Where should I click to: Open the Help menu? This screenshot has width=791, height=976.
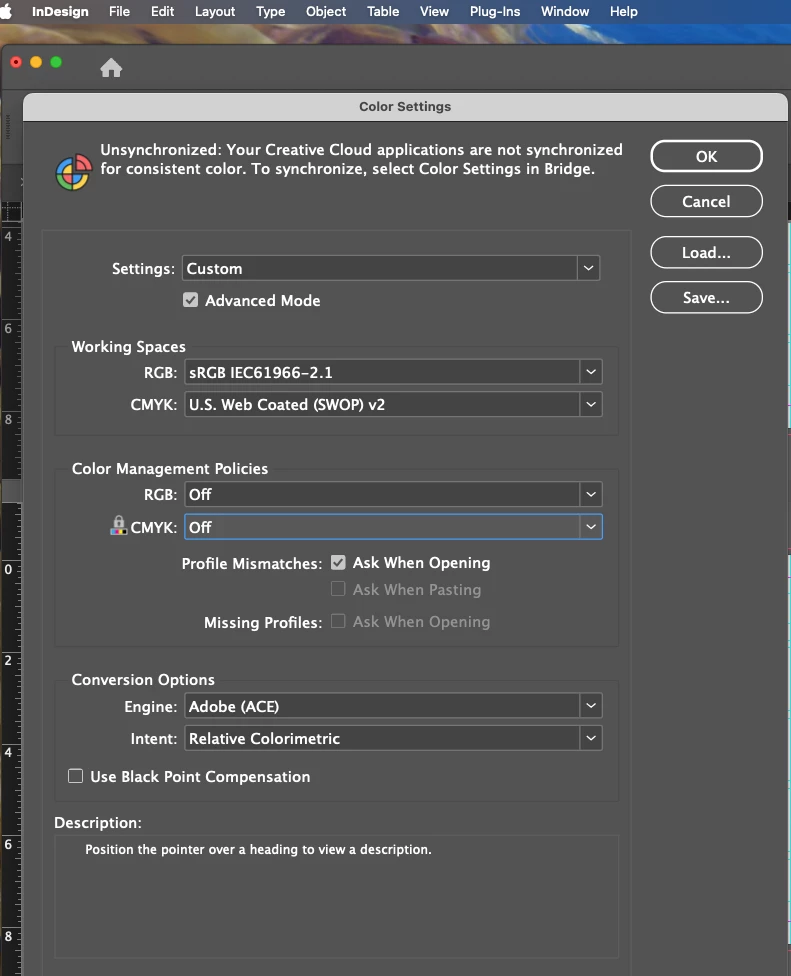tap(624, 11)
